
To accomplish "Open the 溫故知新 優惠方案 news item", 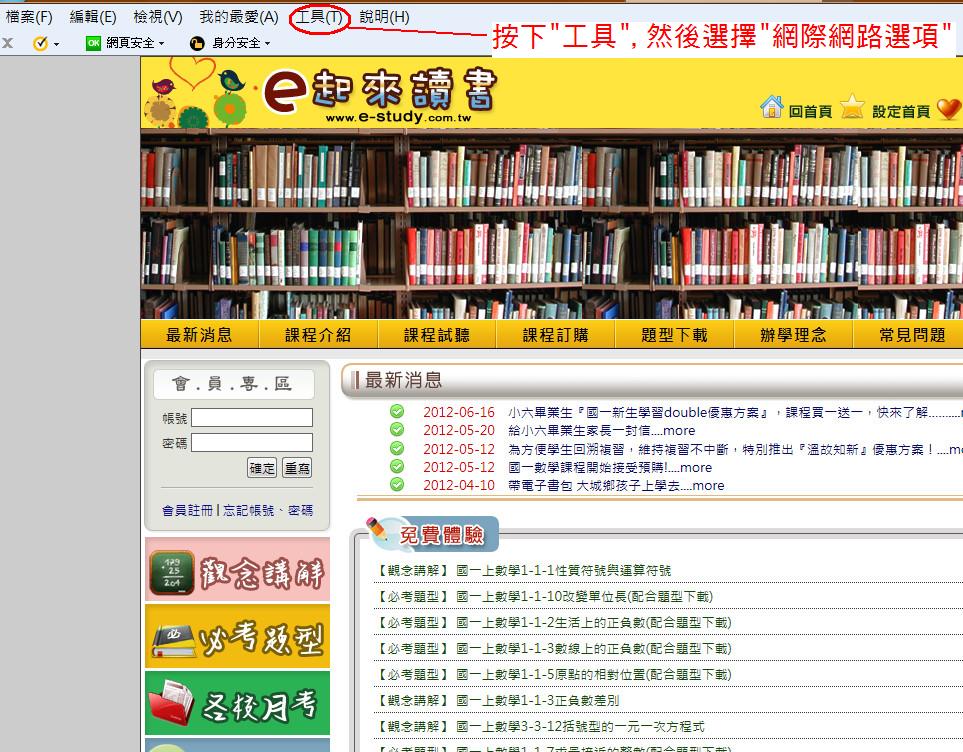I will click(x=735, y=449).
